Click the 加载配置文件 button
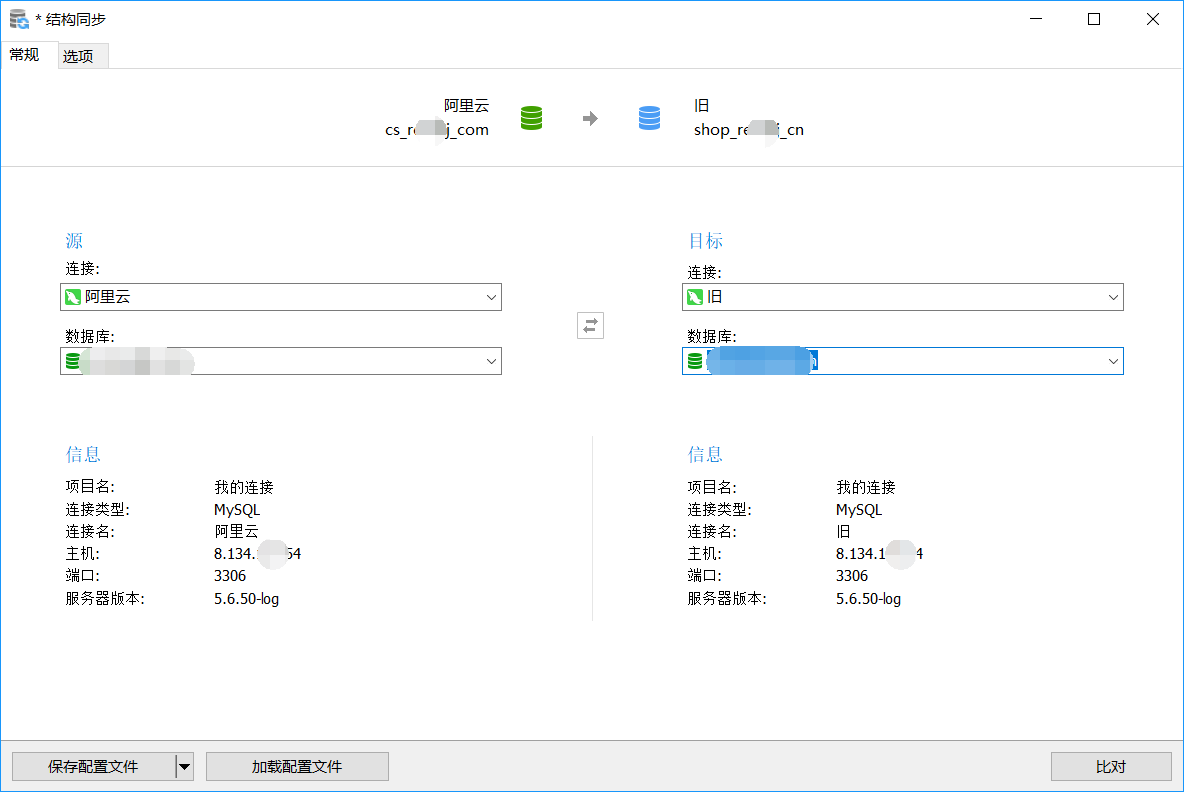Viewport: 1184px width, 792px height. point(297,767)
